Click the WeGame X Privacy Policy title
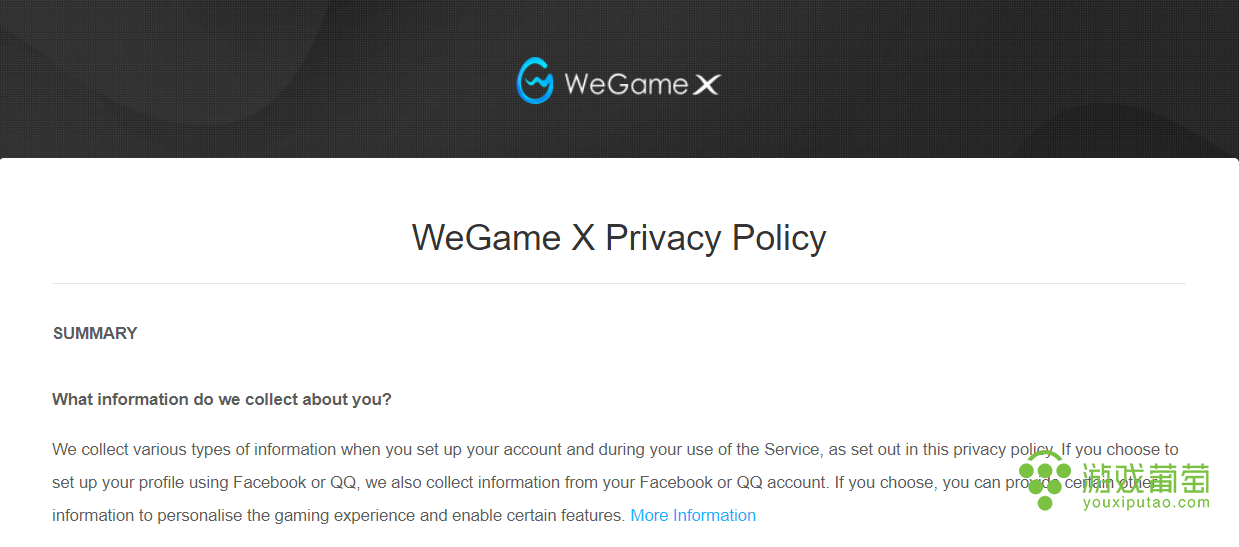The image size is (1239, 547). tap(619, 238)
